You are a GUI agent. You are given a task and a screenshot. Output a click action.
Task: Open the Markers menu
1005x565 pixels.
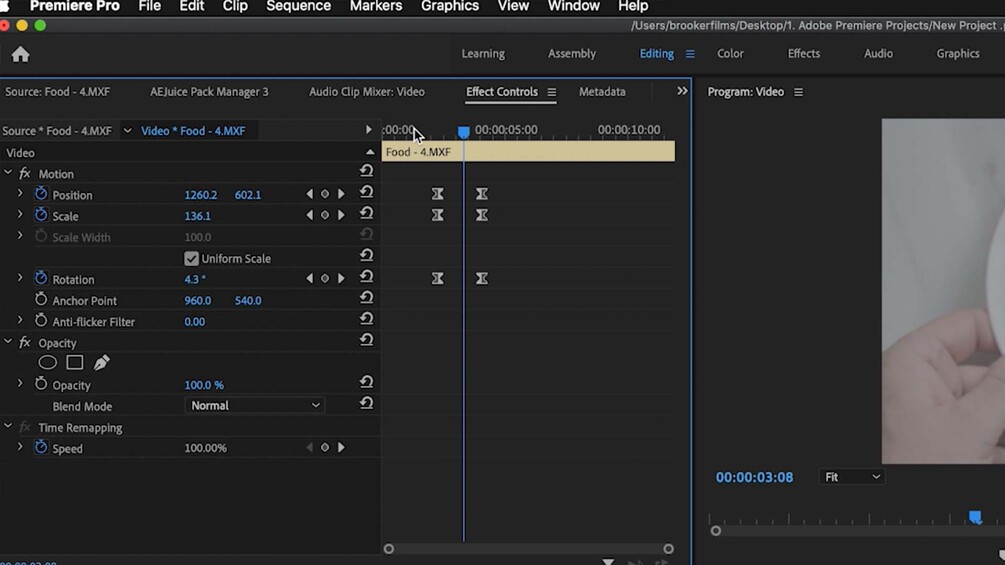coord(376,6)
